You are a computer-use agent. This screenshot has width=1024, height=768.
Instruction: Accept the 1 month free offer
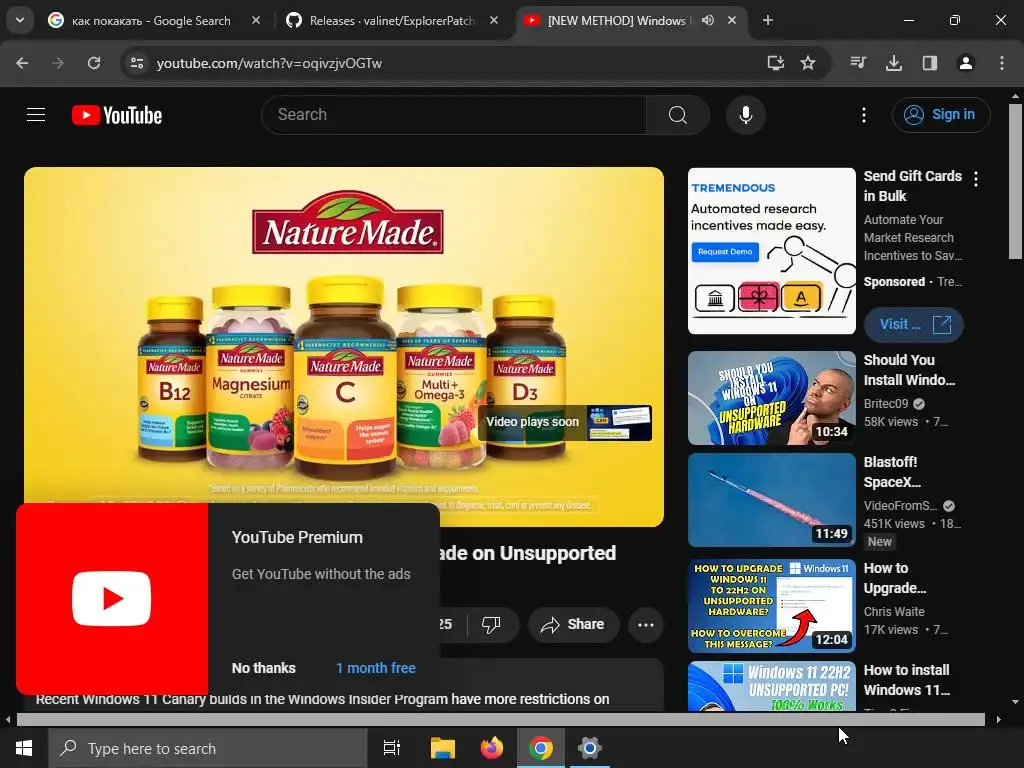click(376, 668)
